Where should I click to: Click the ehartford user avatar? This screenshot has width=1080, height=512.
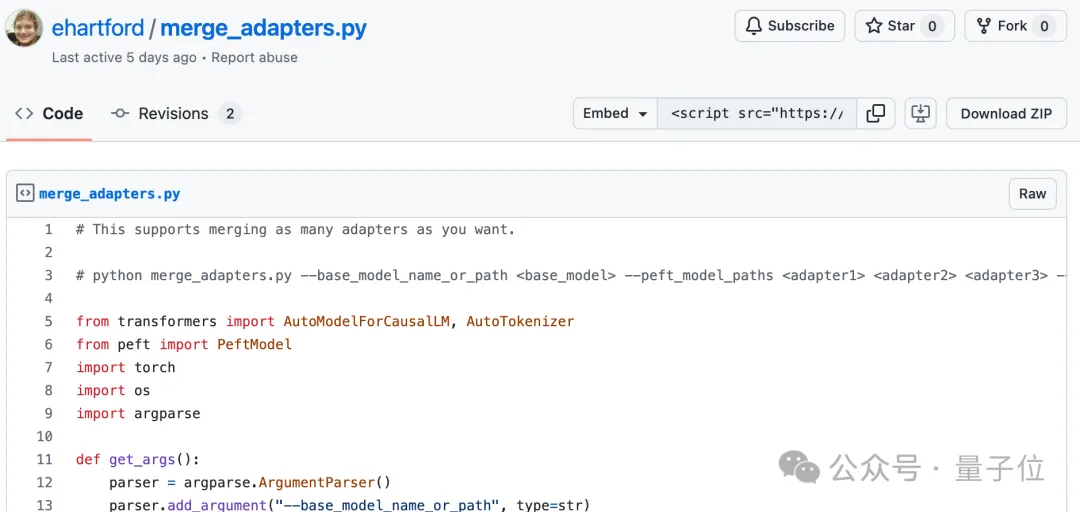tap(24, 28)
